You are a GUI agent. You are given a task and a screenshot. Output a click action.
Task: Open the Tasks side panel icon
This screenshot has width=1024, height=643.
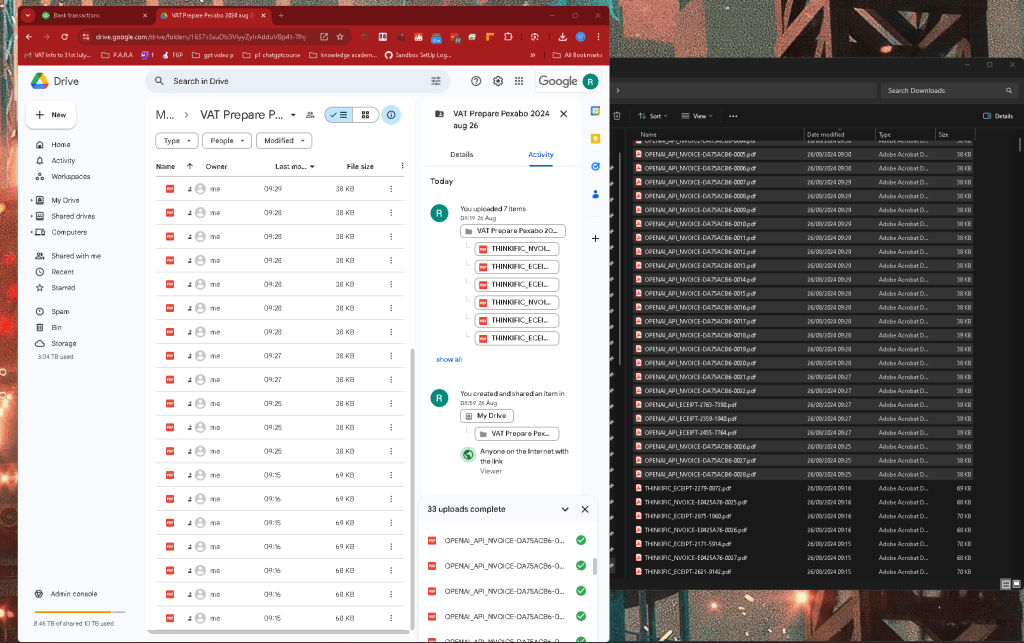tap(595, 166)
